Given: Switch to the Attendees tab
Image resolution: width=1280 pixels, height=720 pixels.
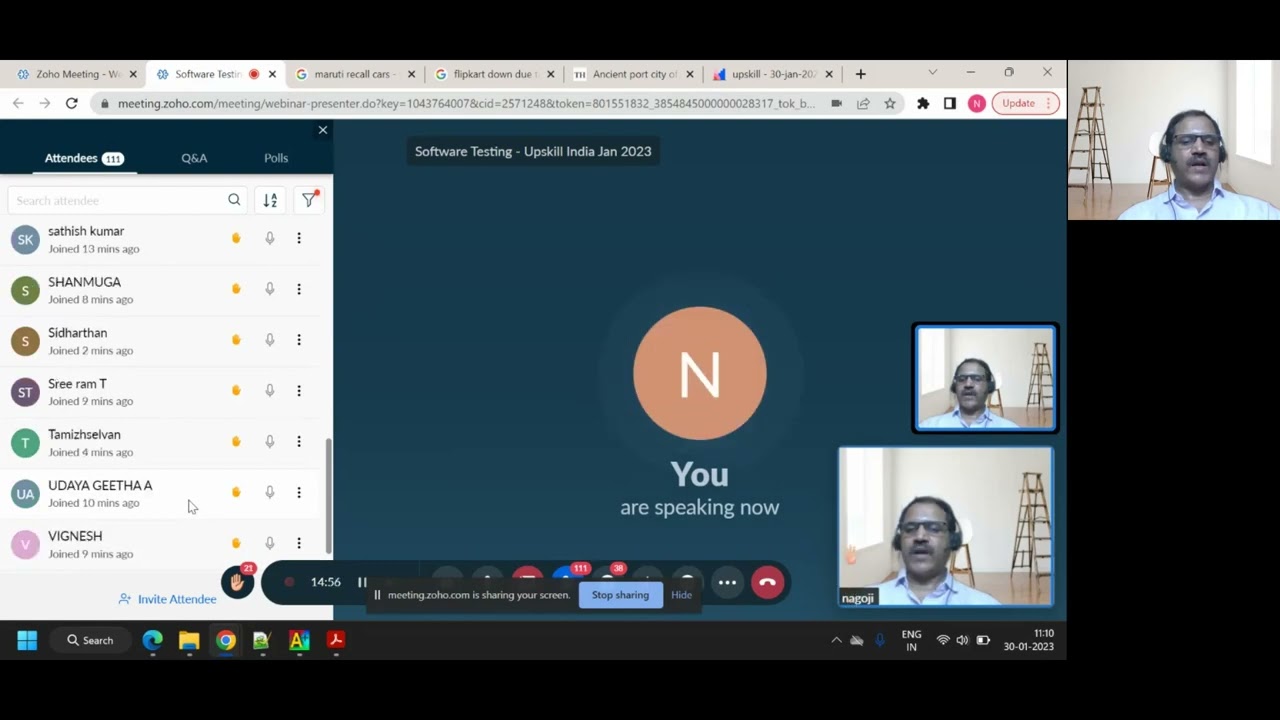Looking at the screenshot, I should pyautogui.click(x=83, y=158).
